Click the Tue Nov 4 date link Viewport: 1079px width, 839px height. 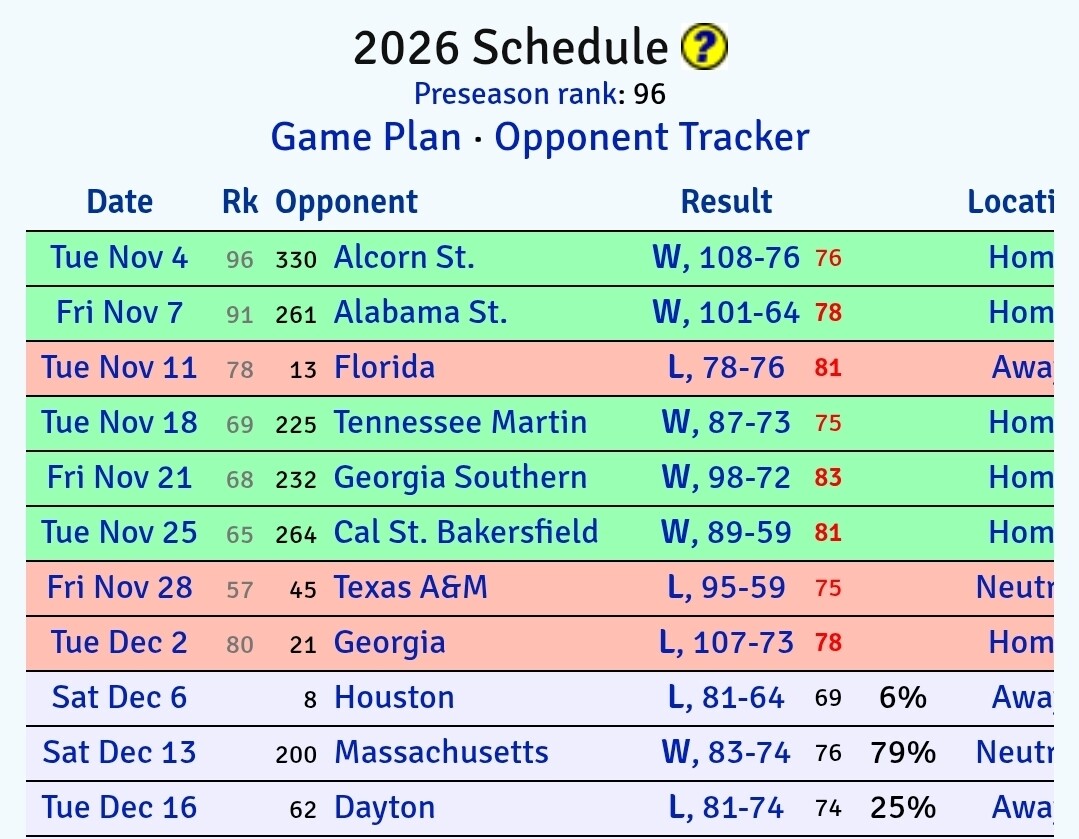pyautogui.click(x=119, y=258)
